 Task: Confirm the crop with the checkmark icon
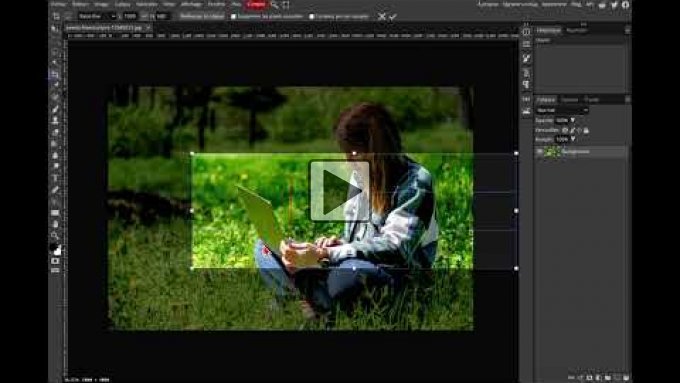click(393, 17)
